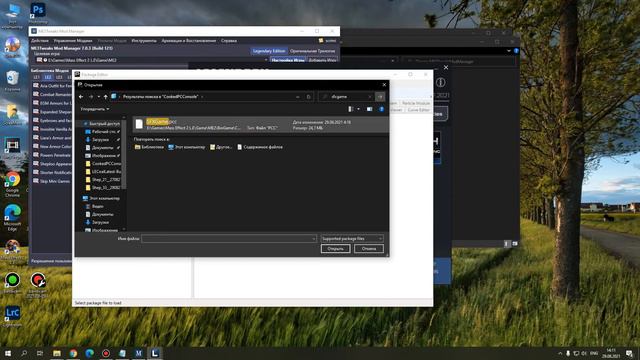640x360 pixels.
Task: Click the Open (Открыть) button
Action: click(336, 249)
